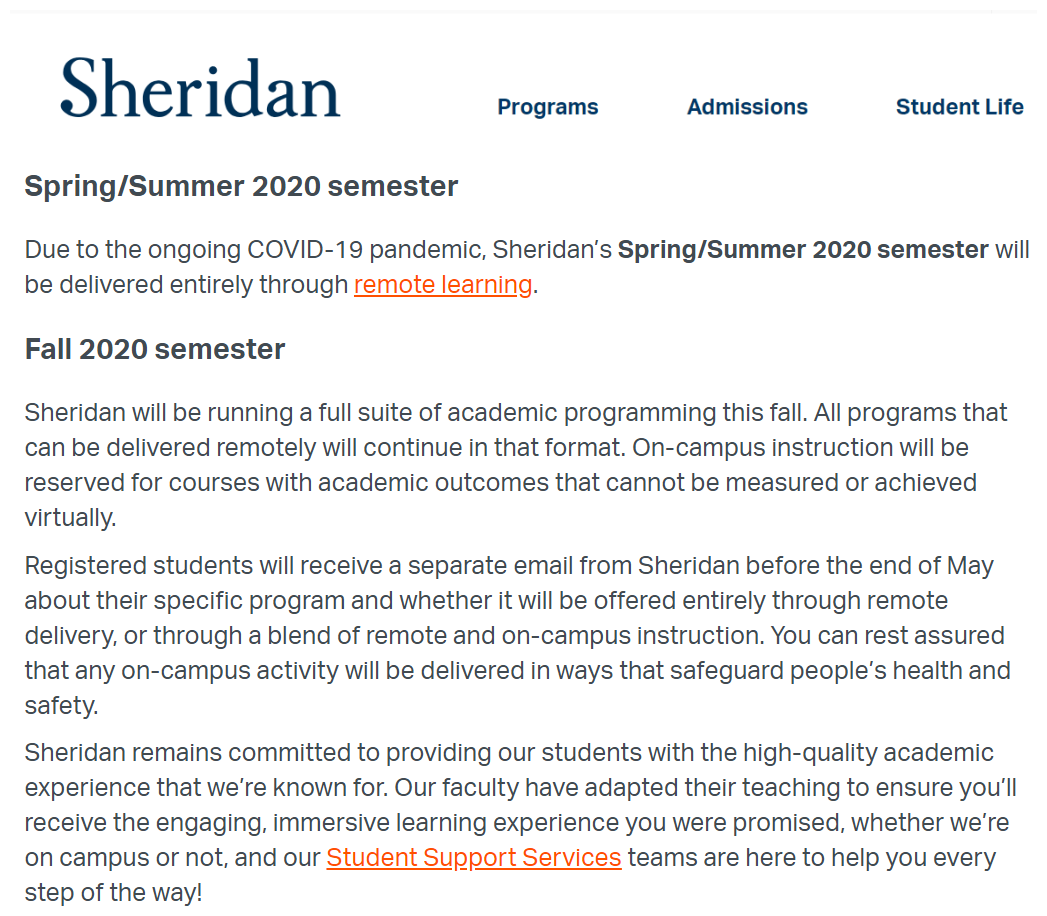Open the Admissions menu
The image size is (1047, 916).
point(747,107)
